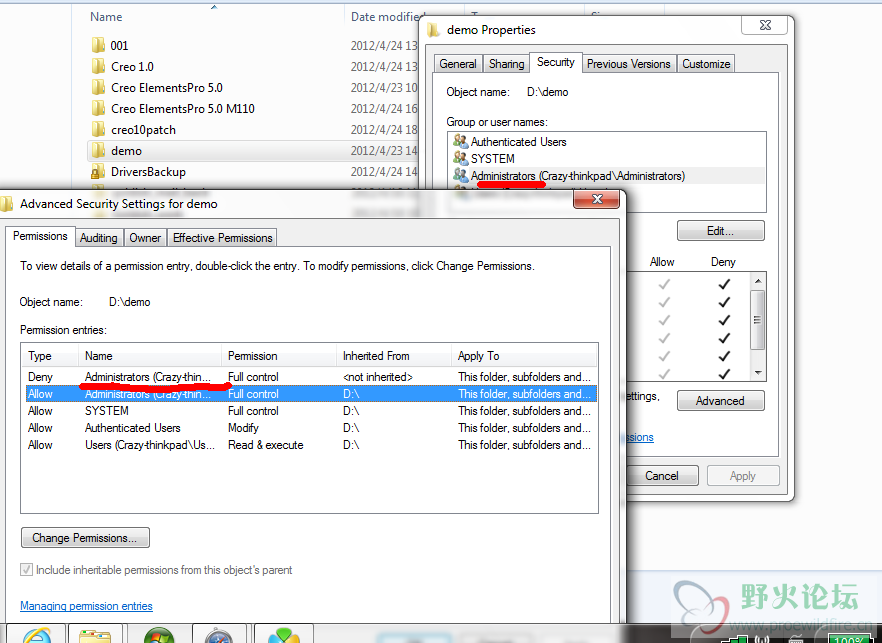Click Cancel in demo Properties
The image size is (882, 643).
point(662,476)
